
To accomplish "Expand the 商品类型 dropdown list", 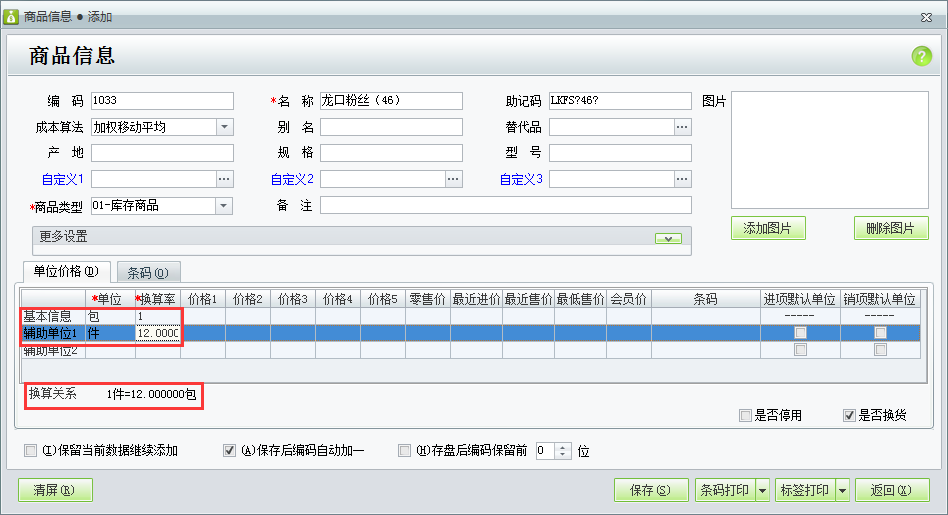I will (224, 206).
